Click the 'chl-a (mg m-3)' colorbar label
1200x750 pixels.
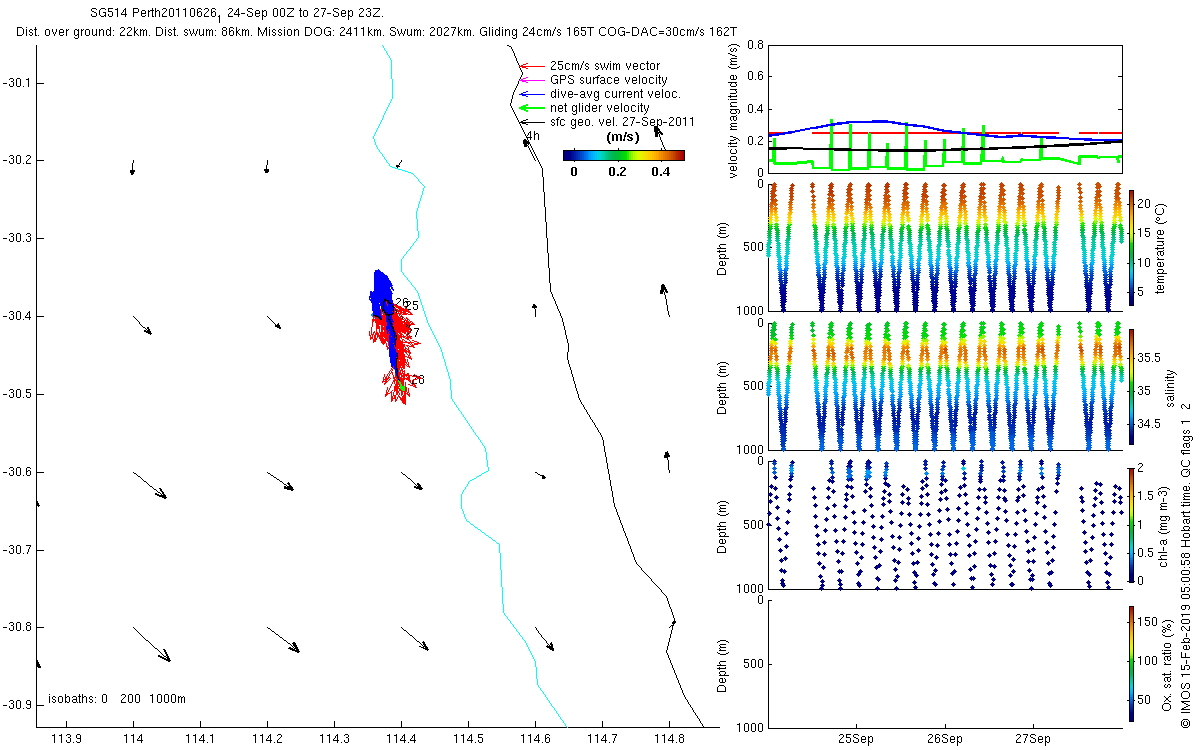pyautogui.click(x=1161, y=525)
